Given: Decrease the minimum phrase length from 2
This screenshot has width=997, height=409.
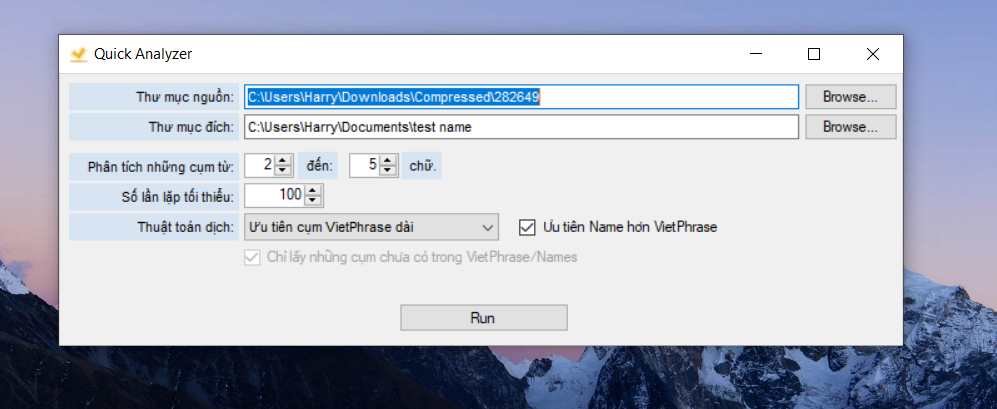Looking at the screenshot, I should click(x=283, y=170).
